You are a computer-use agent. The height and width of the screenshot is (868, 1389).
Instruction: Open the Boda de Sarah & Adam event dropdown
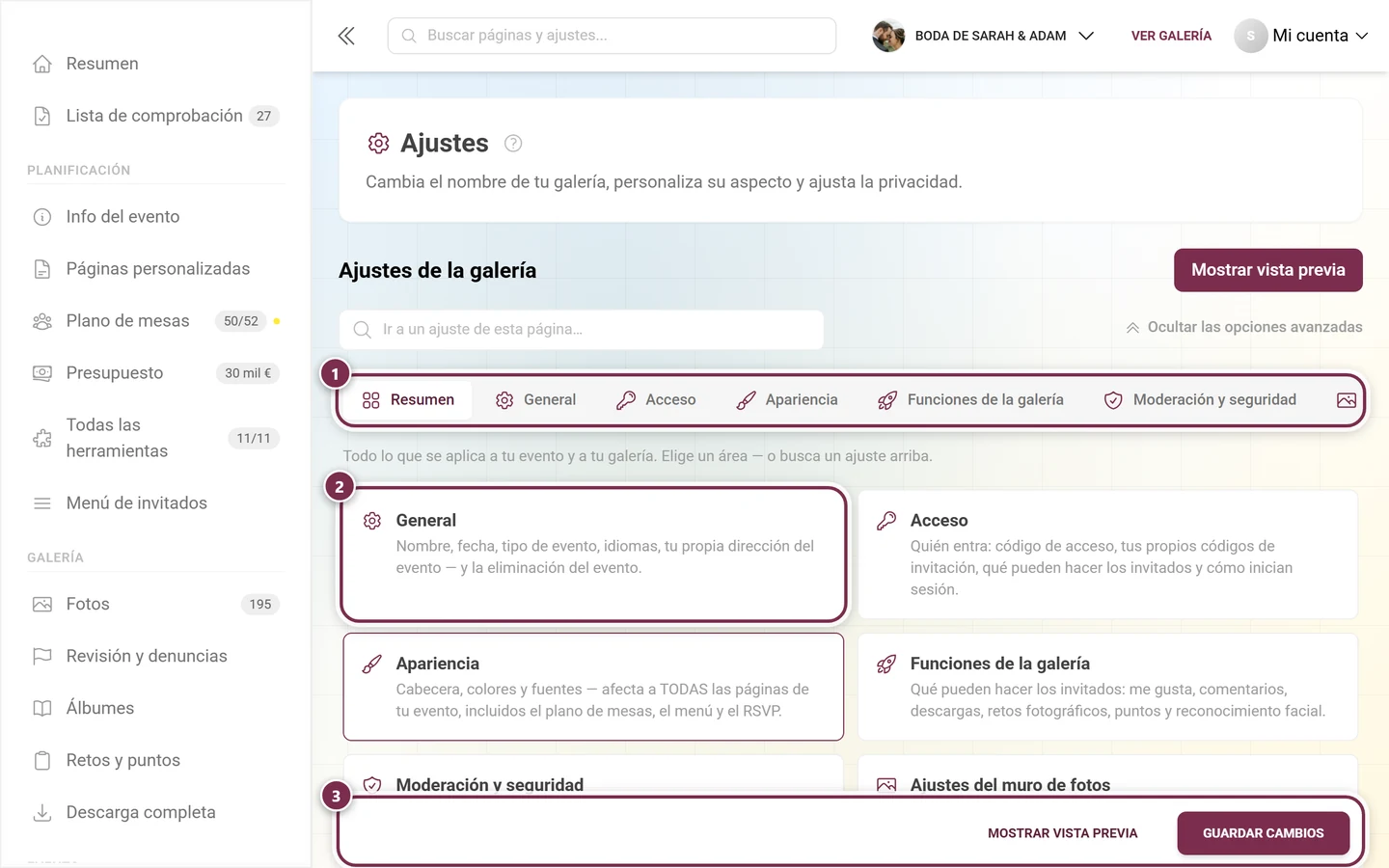[x=984, y=36]
